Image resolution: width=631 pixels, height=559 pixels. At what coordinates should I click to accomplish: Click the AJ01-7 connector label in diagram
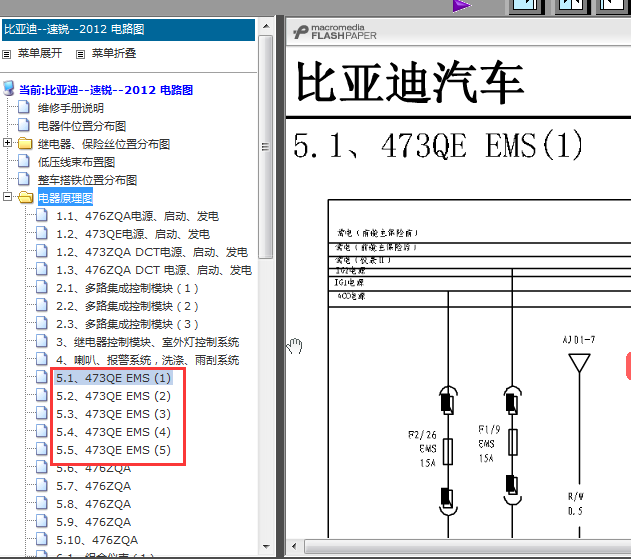(x=579, y=340)
